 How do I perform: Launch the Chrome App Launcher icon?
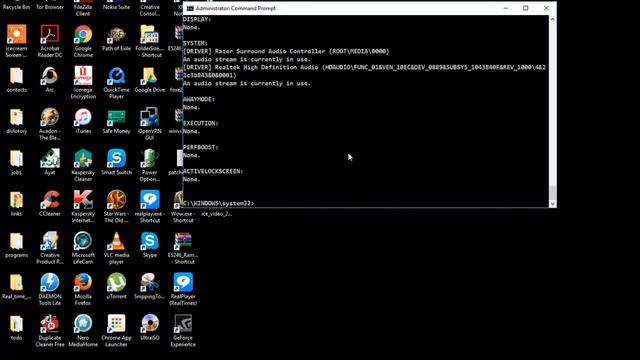(x=116, y=324)
